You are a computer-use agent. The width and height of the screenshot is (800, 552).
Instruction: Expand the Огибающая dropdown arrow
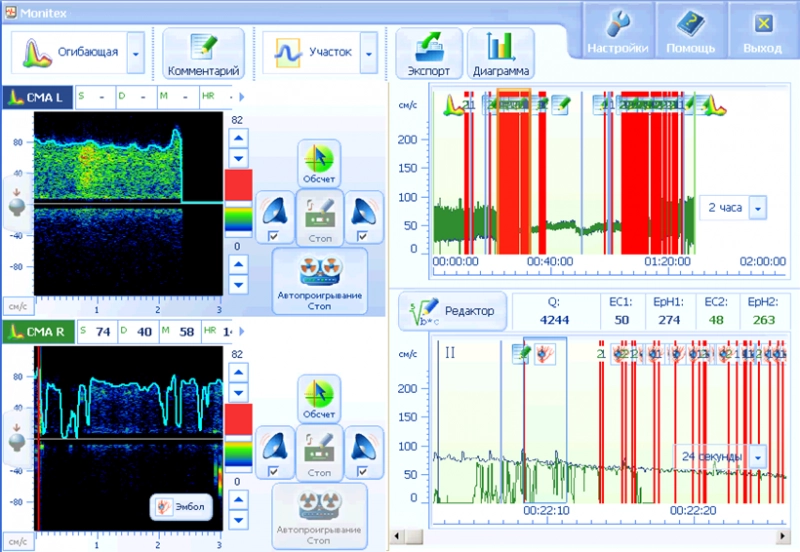(135, 52)
